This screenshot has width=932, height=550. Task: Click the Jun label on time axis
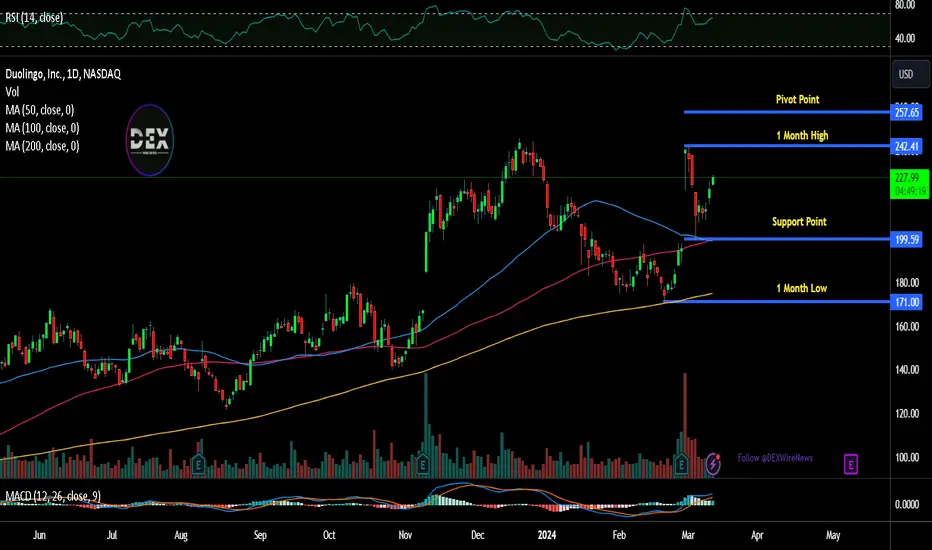[x=39, y=535]
